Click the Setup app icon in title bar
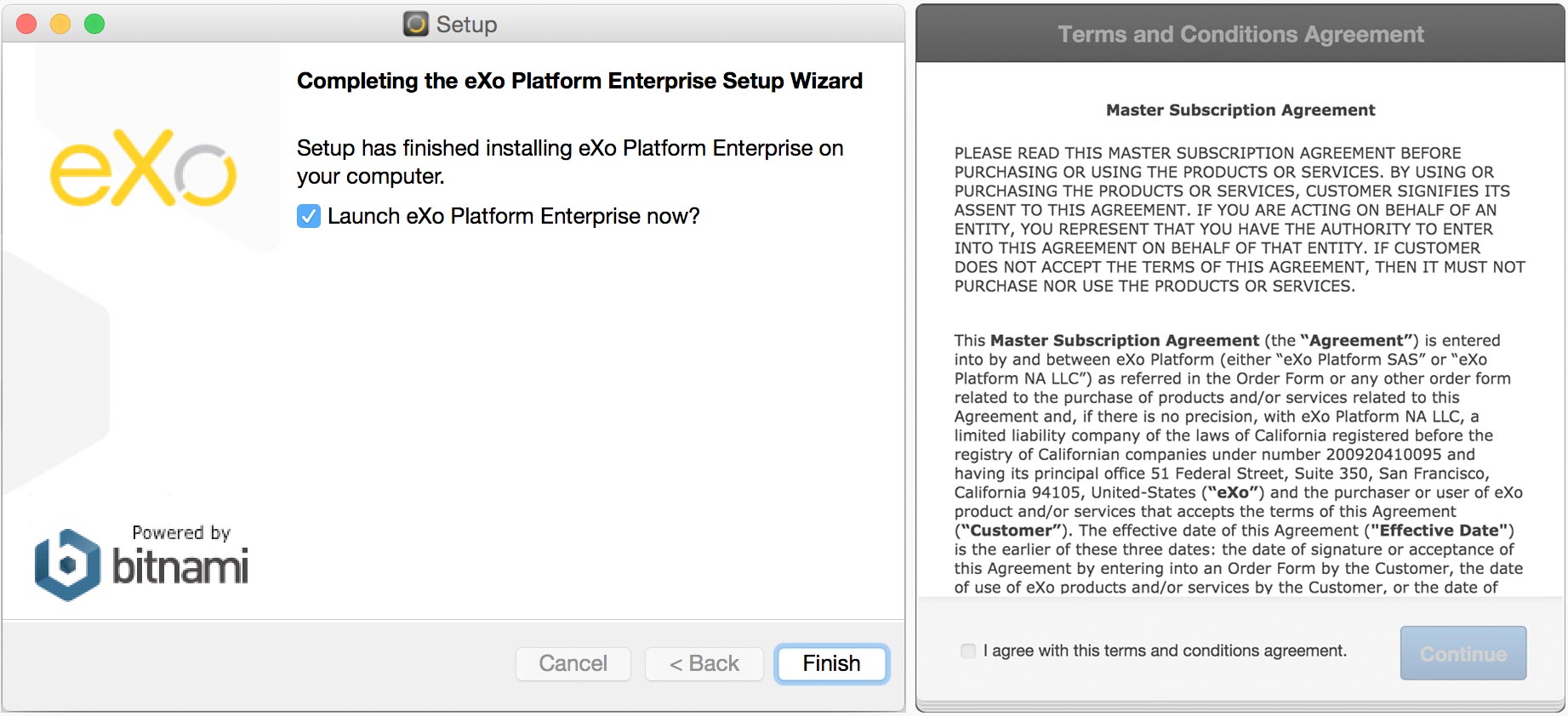Viewport: 1568px width, 716px height. [x=415, y=24]
